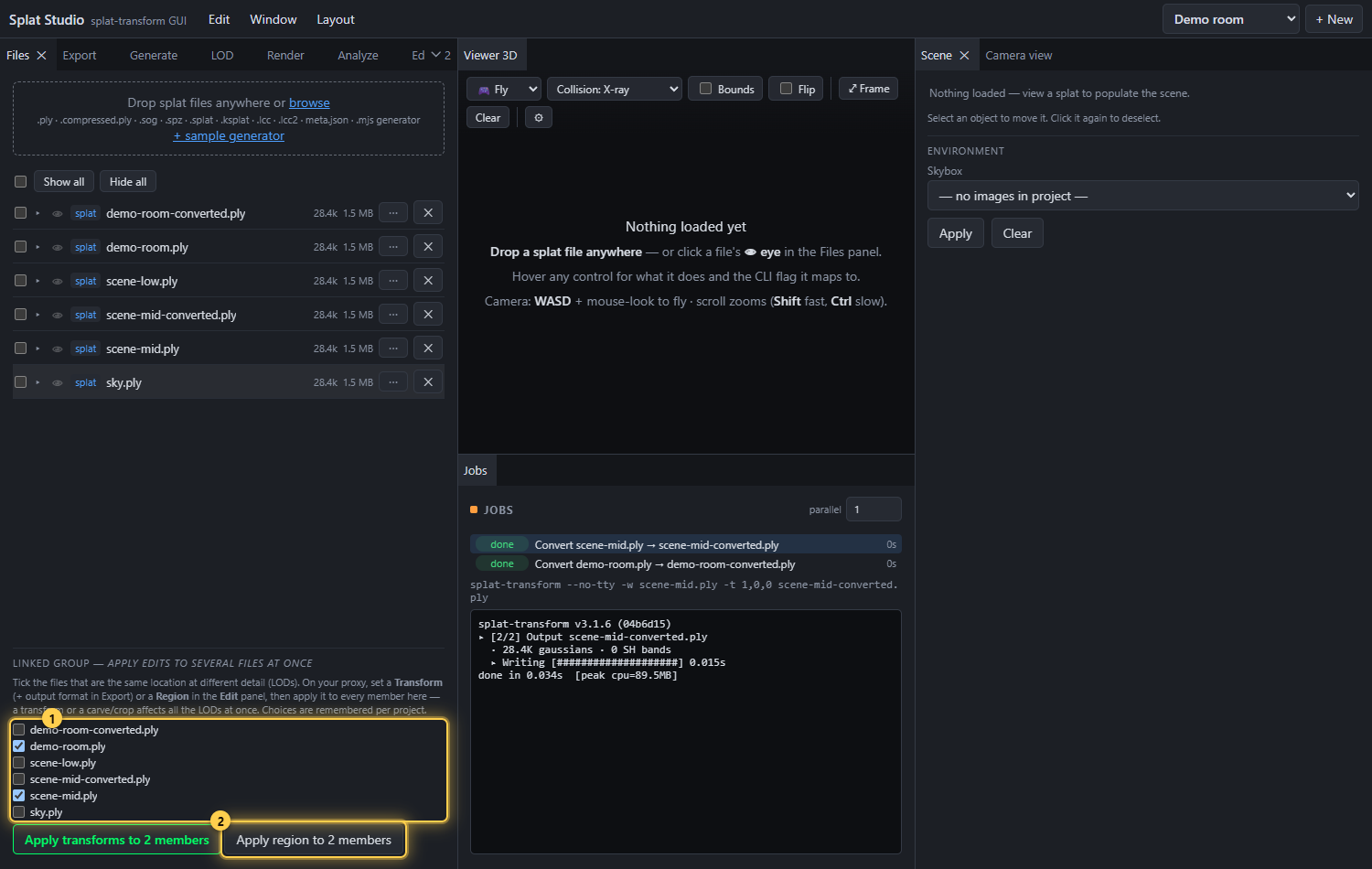Frame the view in Viewer 3D
This screenshot has height=869, width=1372.
(869, 89)
